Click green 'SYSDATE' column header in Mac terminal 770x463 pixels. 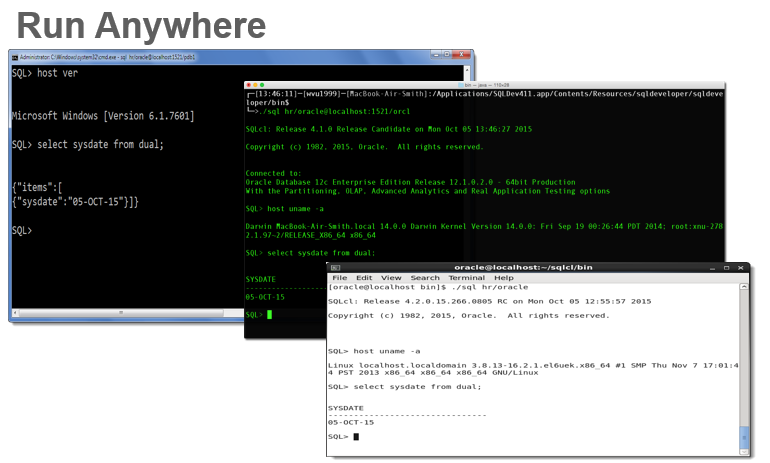(x=261, y=279)
